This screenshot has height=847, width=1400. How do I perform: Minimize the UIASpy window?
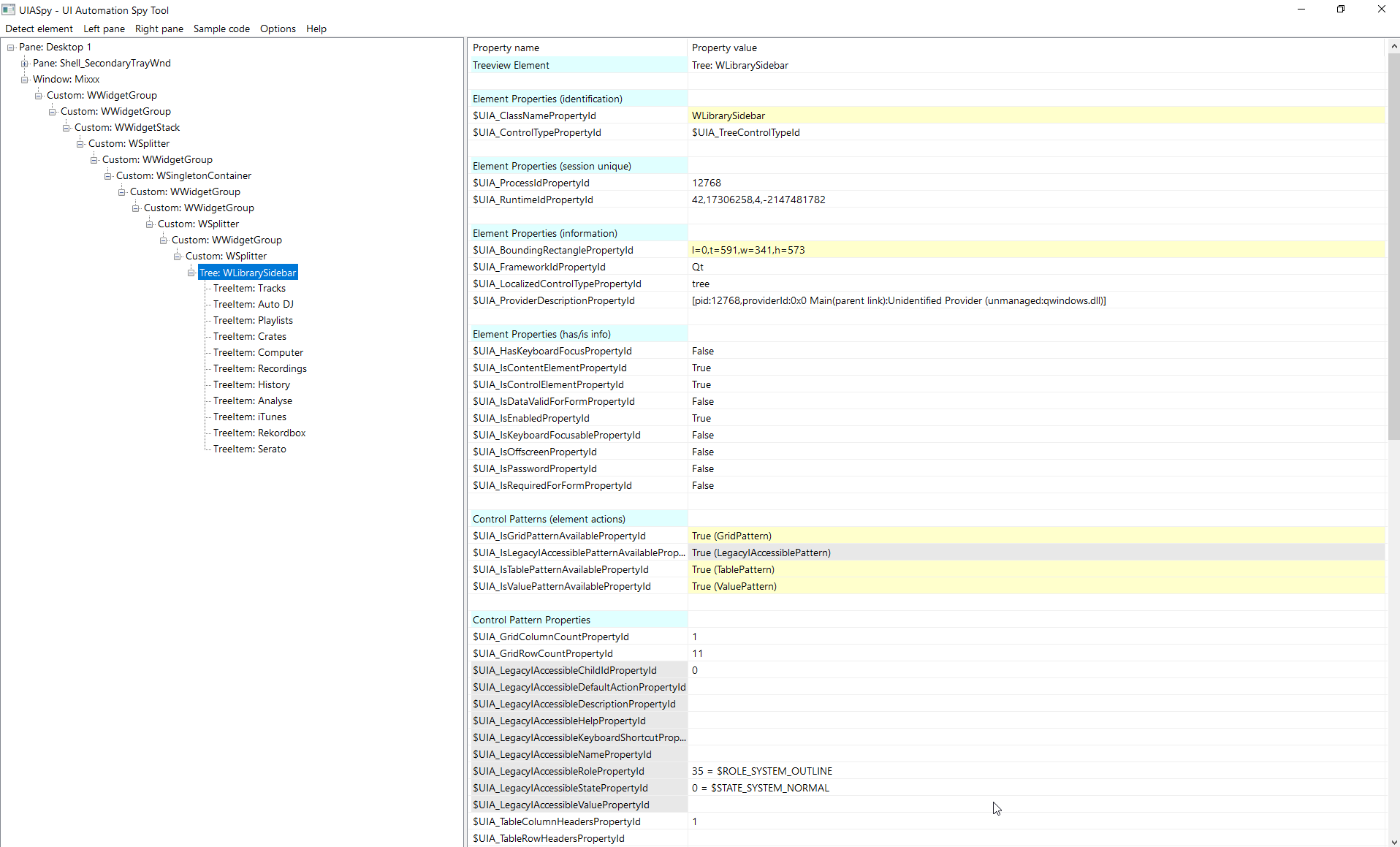point(1301,10)
